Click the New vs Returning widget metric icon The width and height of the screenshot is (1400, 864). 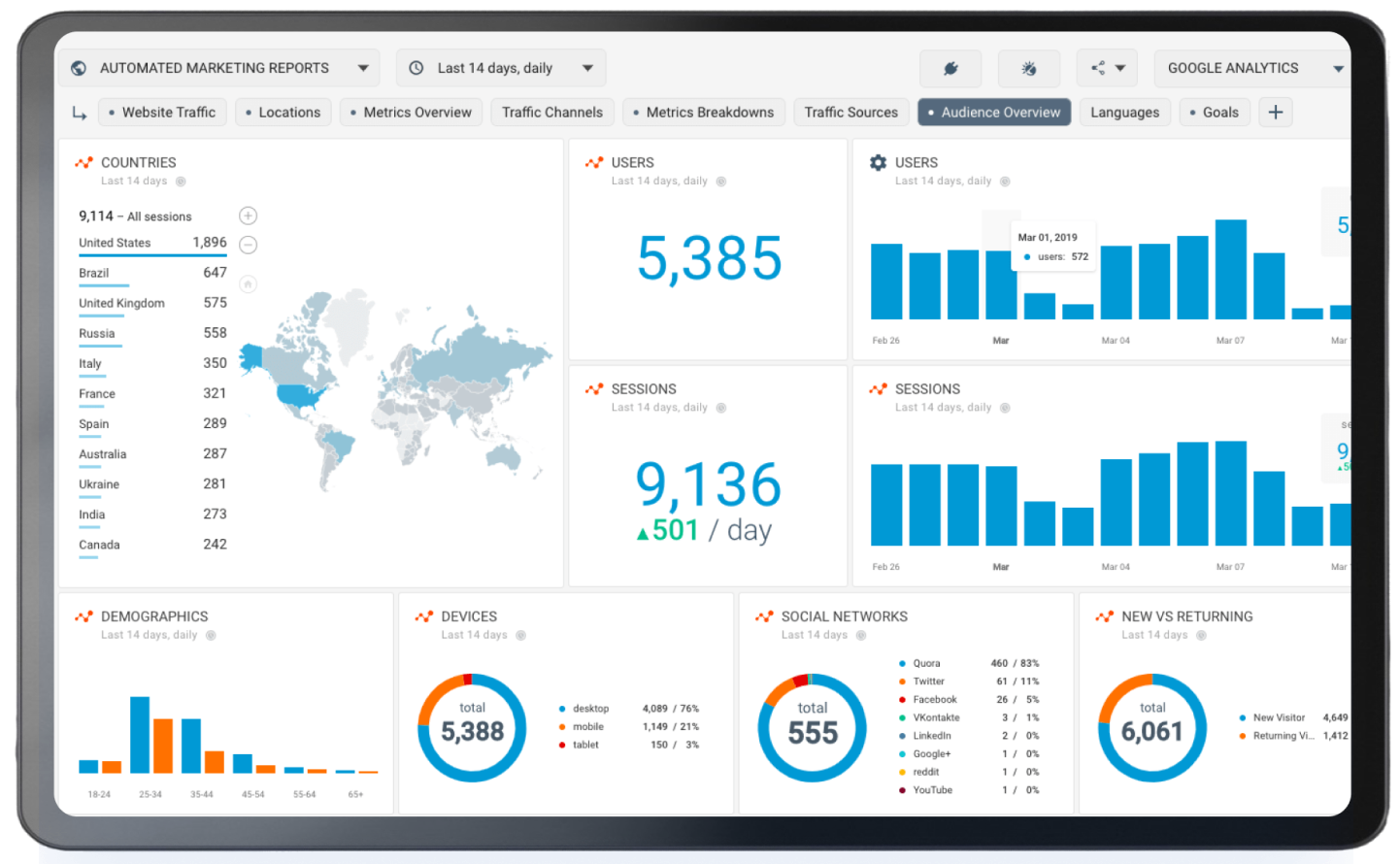click(1105, 616)
